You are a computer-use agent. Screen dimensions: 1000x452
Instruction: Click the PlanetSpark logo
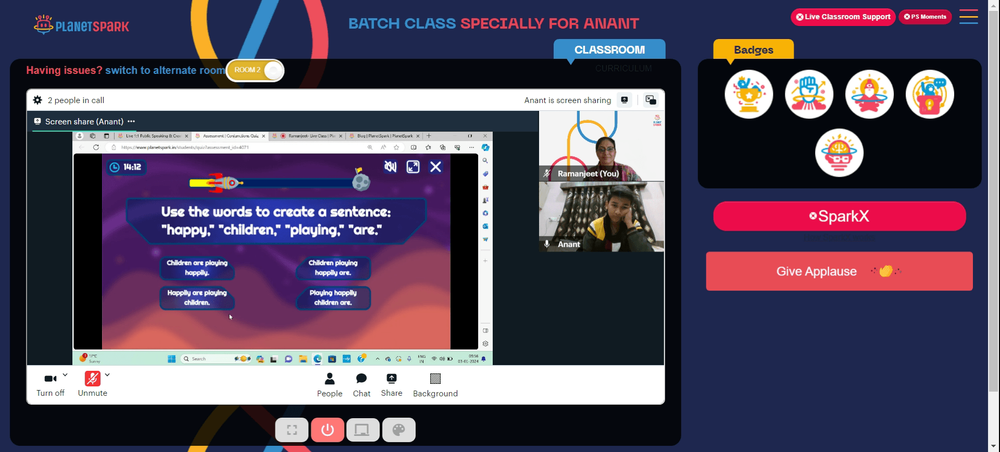[81, 25]
